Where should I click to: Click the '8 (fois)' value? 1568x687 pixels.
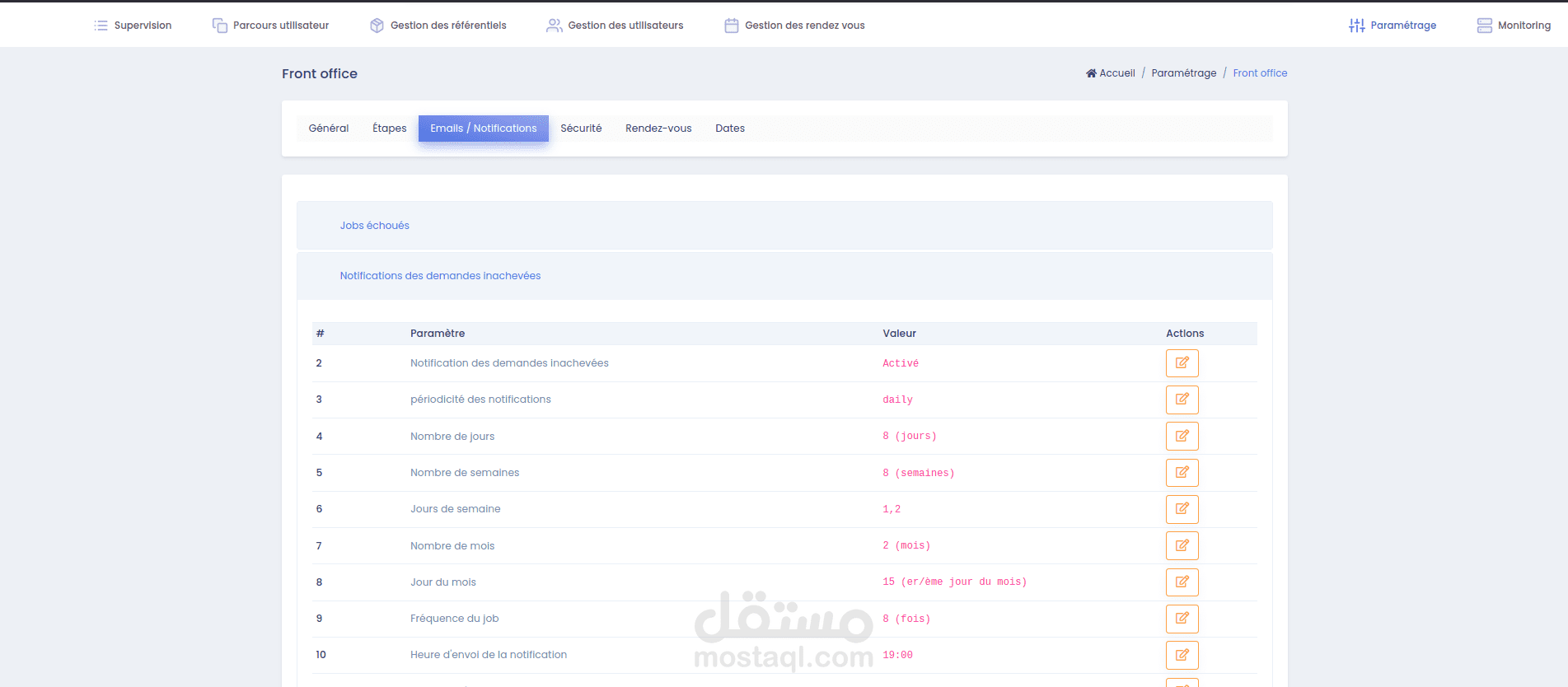click(906, 619)
